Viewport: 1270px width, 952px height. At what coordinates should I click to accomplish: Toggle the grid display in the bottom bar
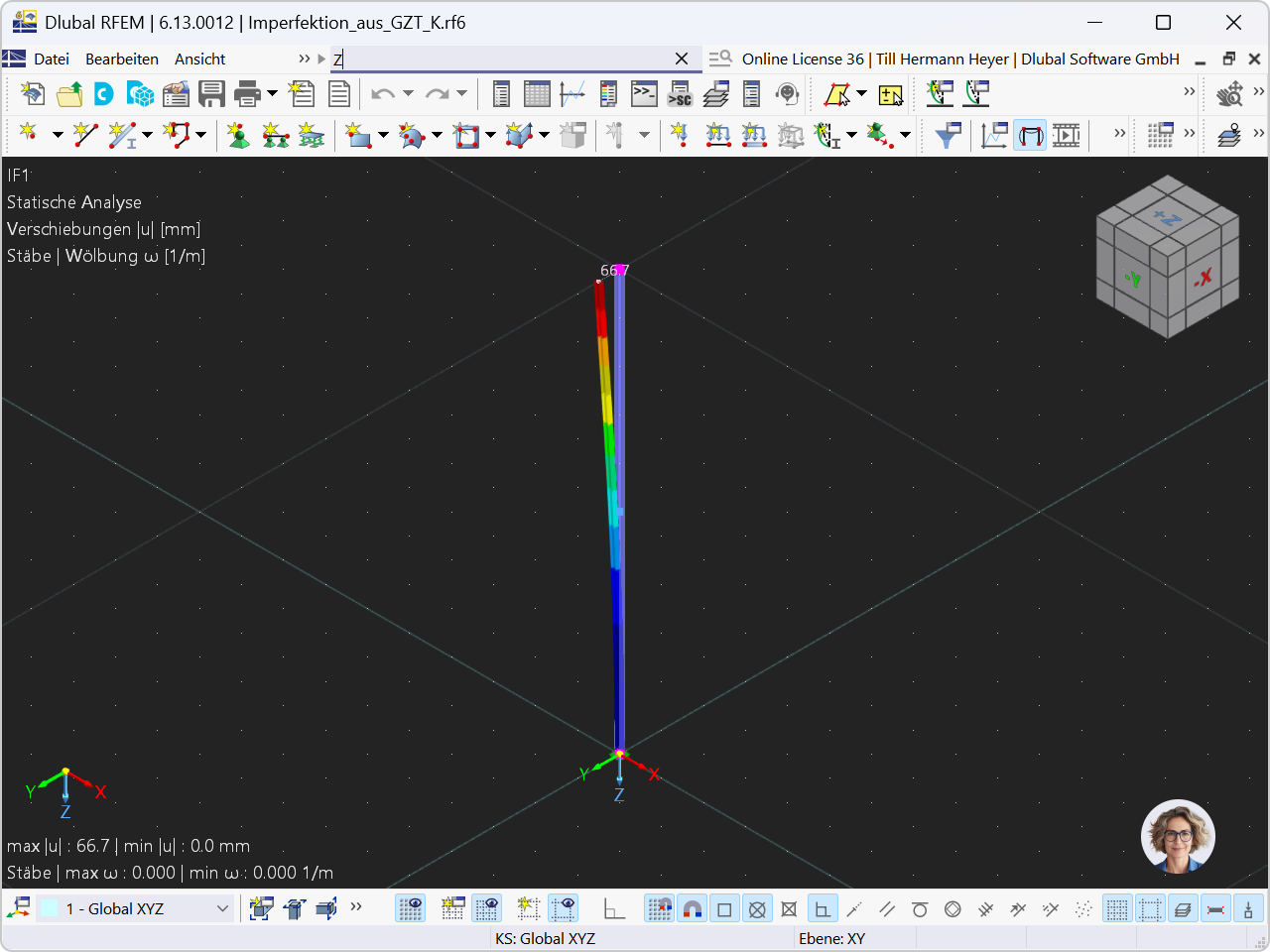[x=1115, y=908]
